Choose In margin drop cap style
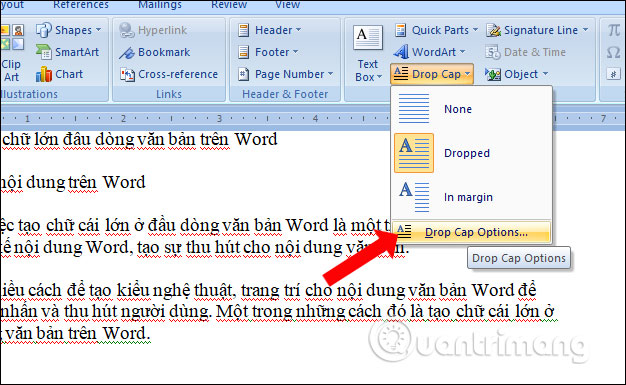The height and width of the screenshot is (385, 626). click(472, 197)
